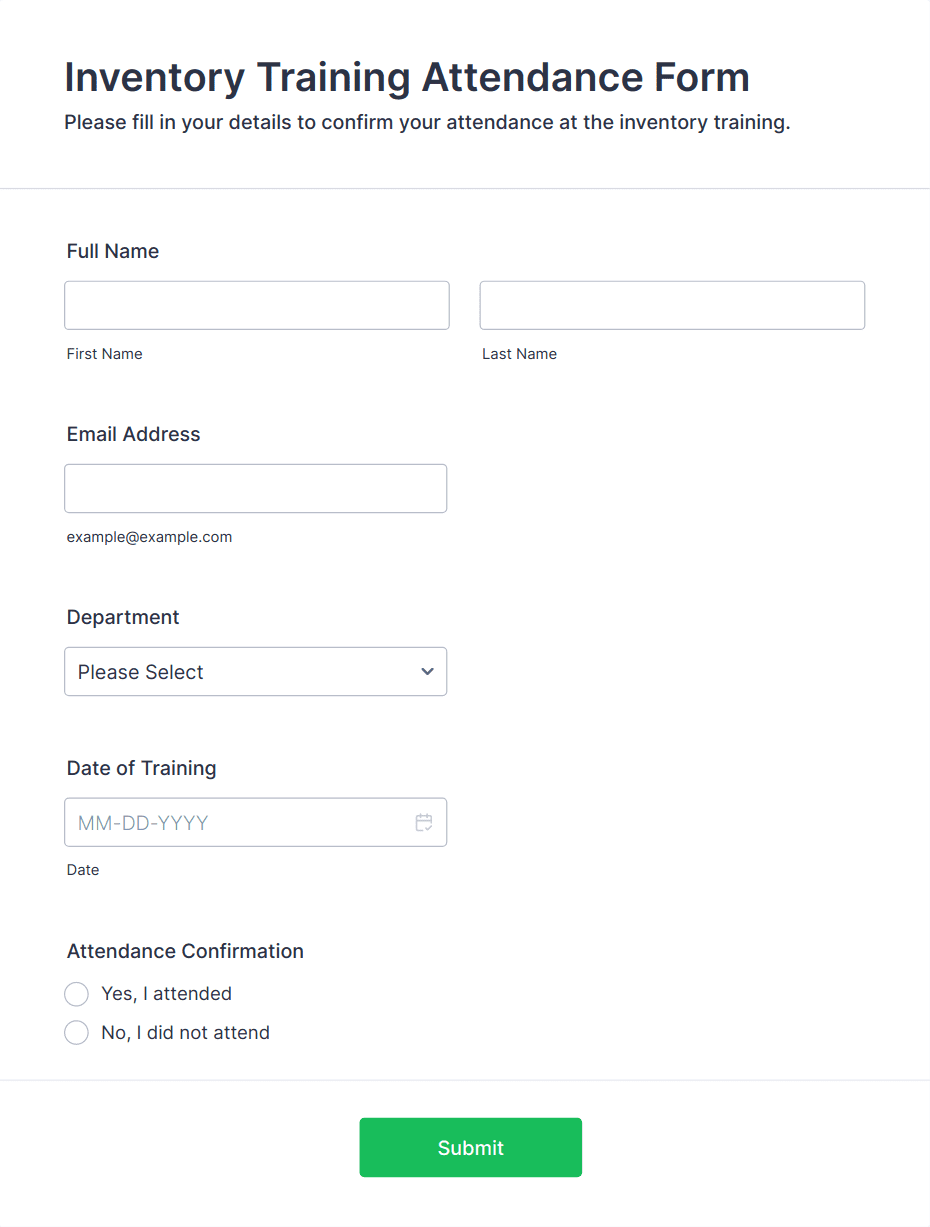Click into the Email Address field
930x1227 pixels.
(255, 489)
